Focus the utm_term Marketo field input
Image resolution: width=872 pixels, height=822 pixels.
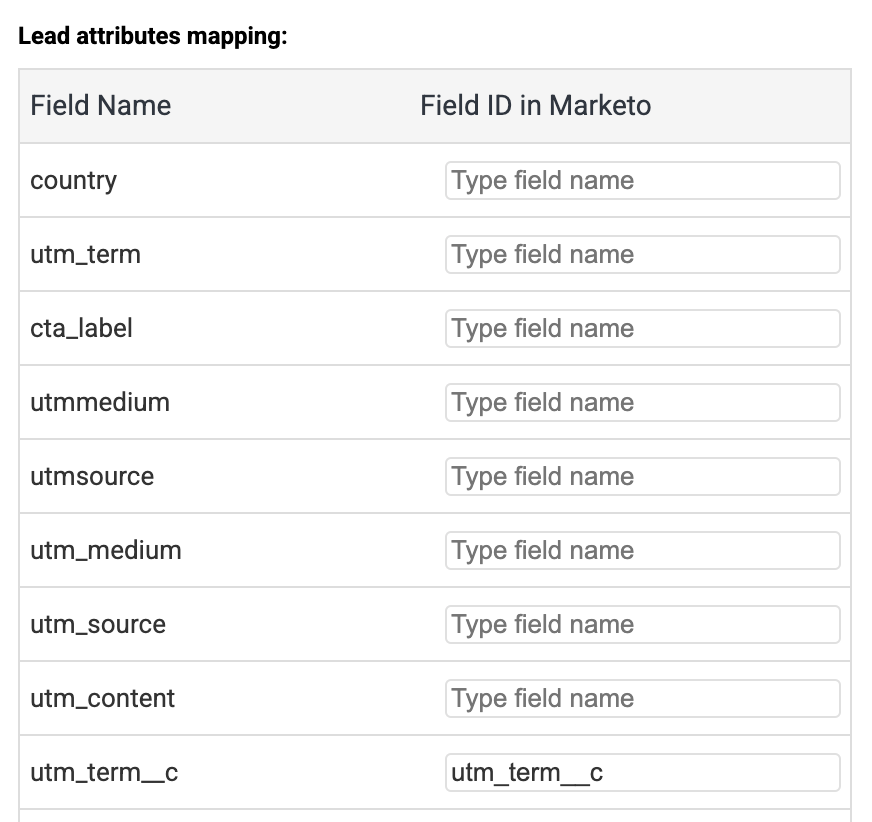[x=642, y=255]
